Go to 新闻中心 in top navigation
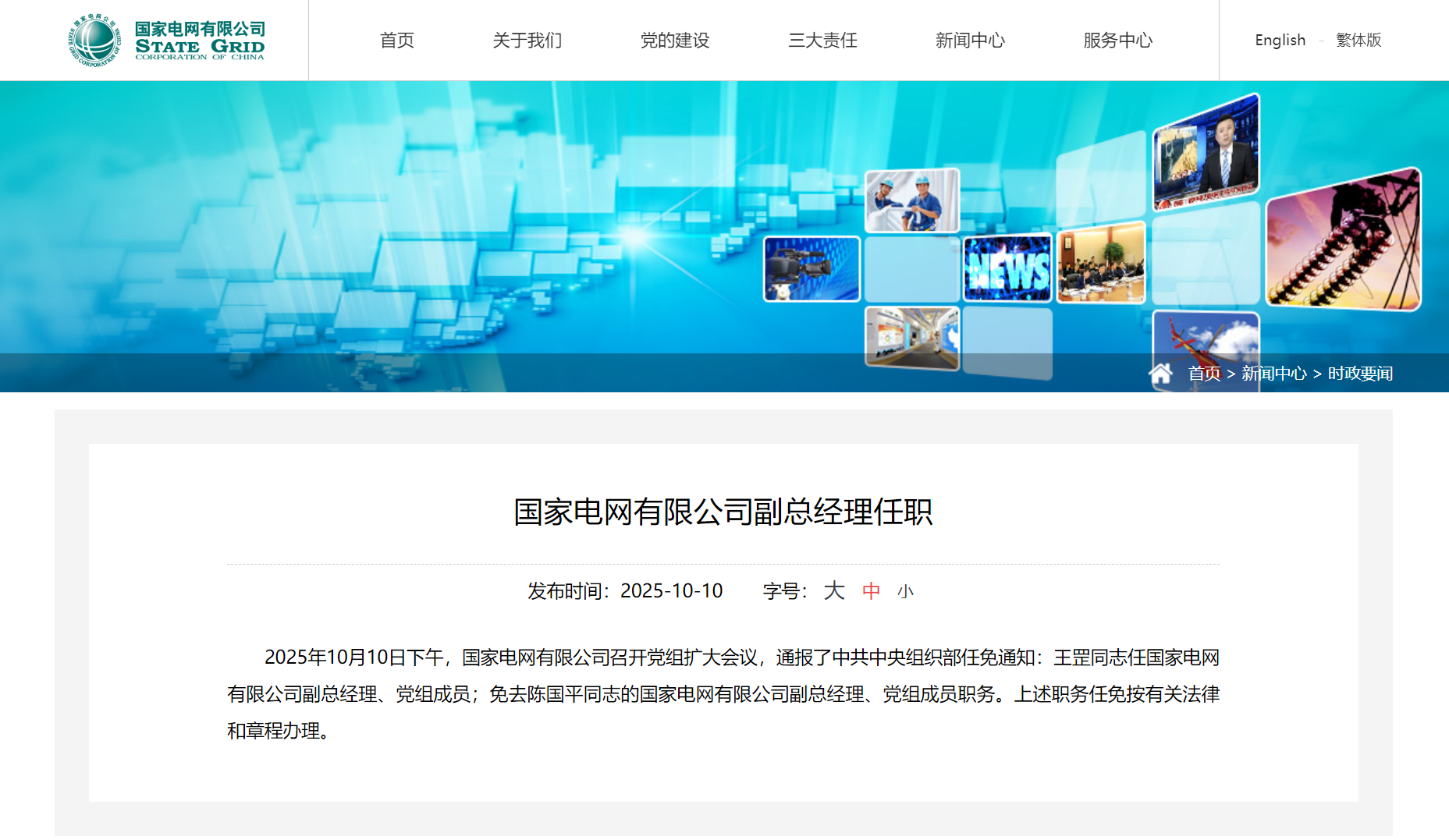 click(x=970, y=41)
